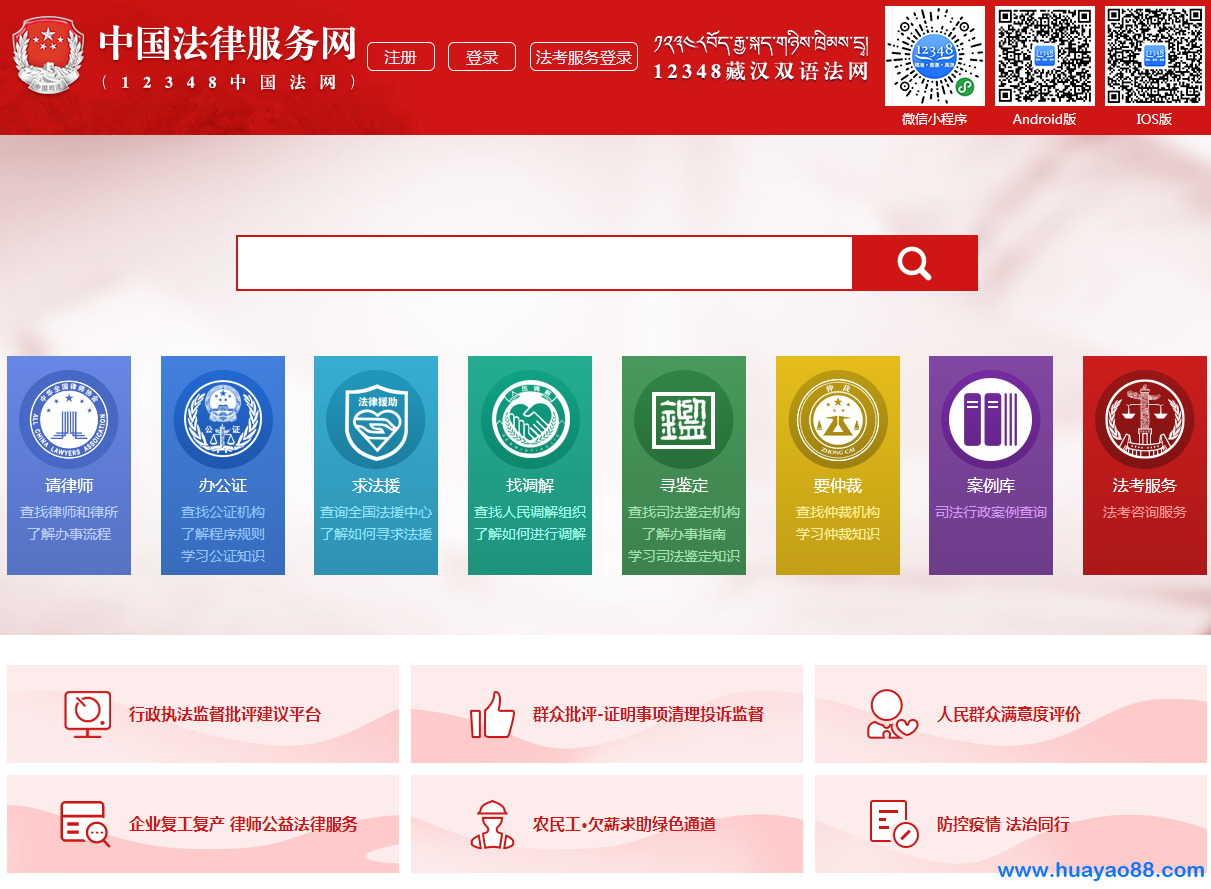
Task: Focus the main search input box
Action: 545,263
